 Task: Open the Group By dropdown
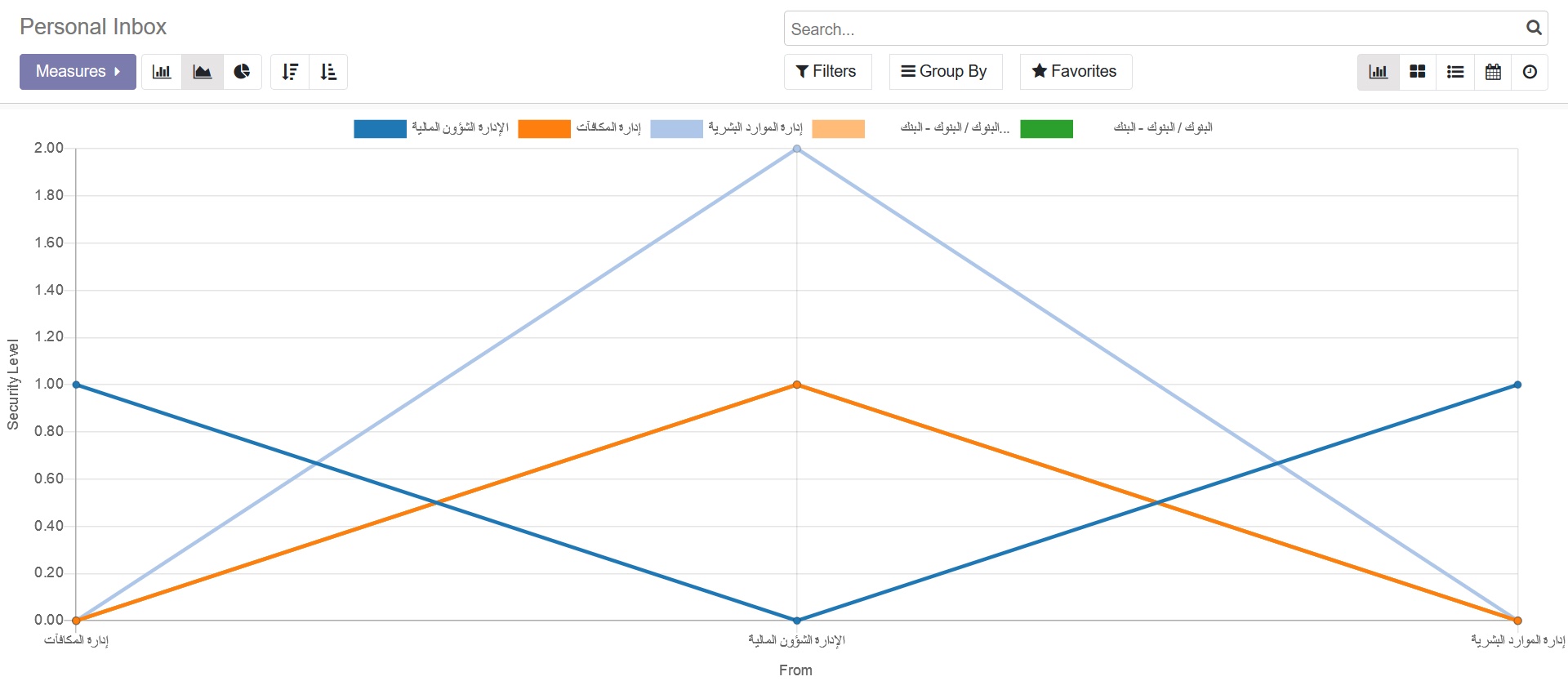(945, 72)
